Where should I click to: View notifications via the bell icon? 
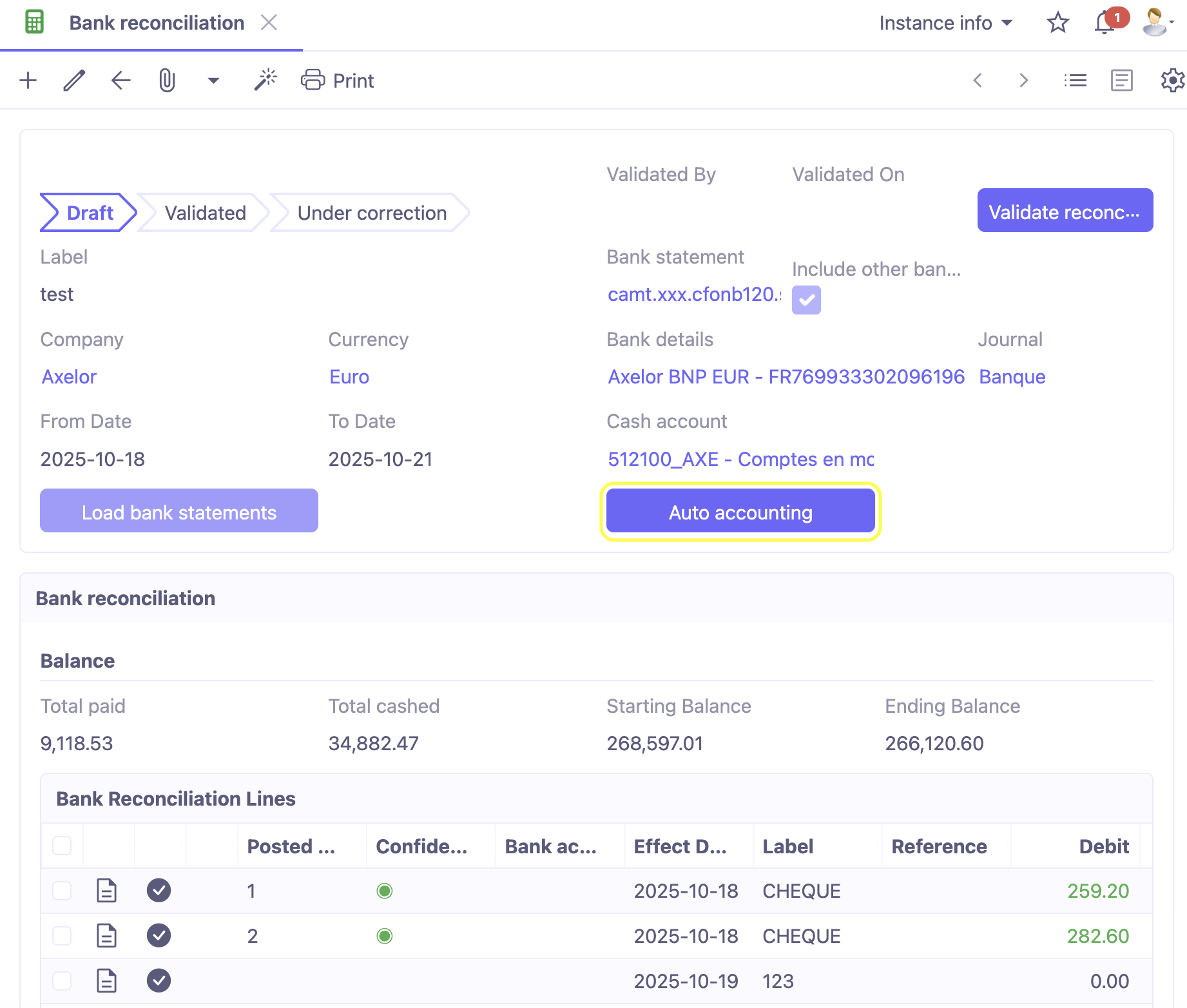pos(1103,22)
